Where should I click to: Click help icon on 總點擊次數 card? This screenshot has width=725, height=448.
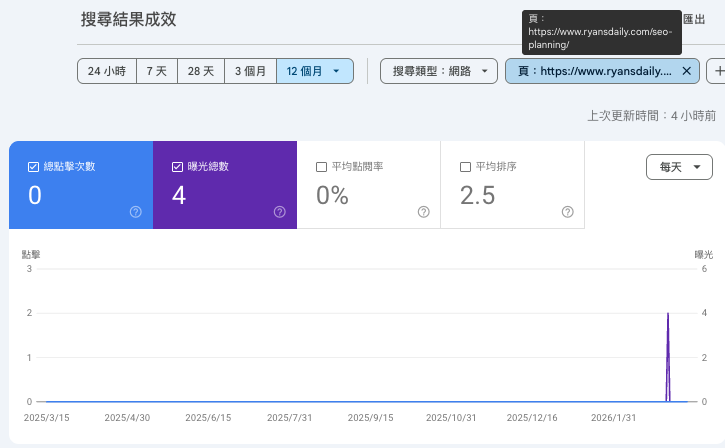click(x=135, y=212)
